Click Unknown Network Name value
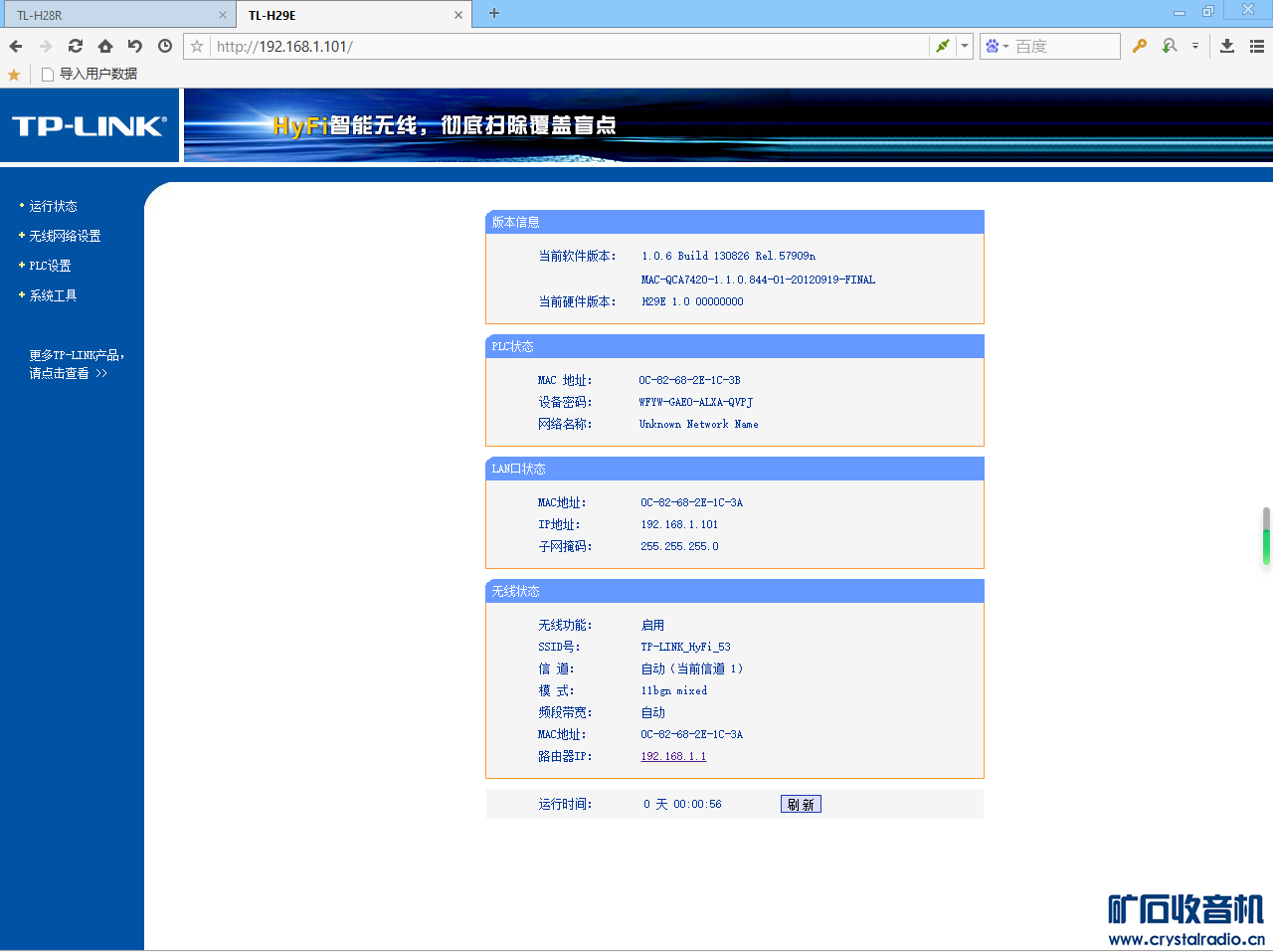The height and width of the screenshot is (952, 1273). coord(698,424)
